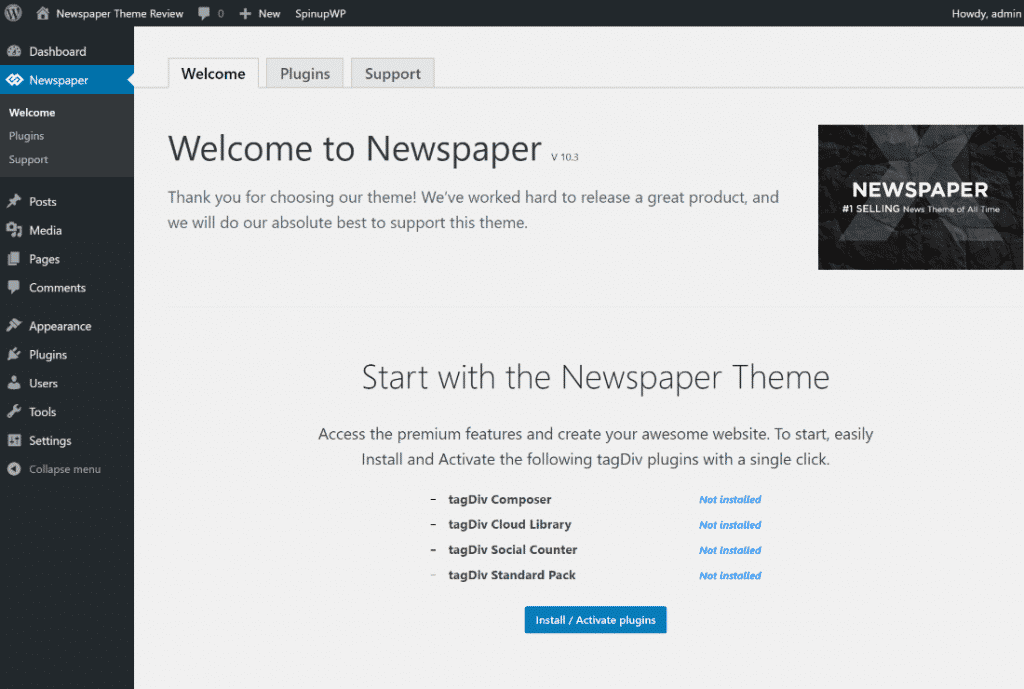Image resolution: width=1024 pixels, height=689 pixels.
Task: Click tagDiv Social Counter plugin name
Action: click(x=513, y=550)
